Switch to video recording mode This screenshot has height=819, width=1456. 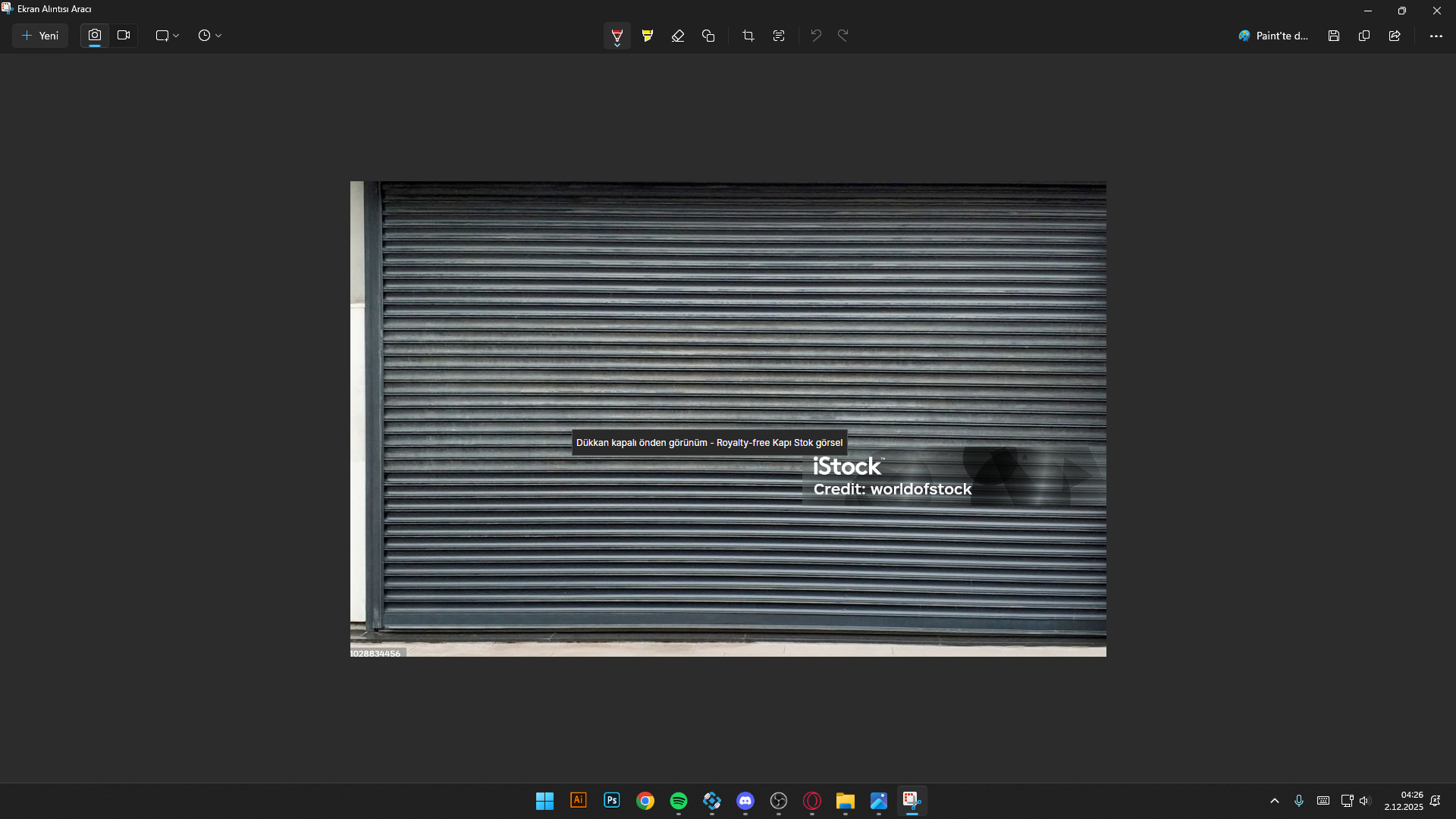[124, 36]
